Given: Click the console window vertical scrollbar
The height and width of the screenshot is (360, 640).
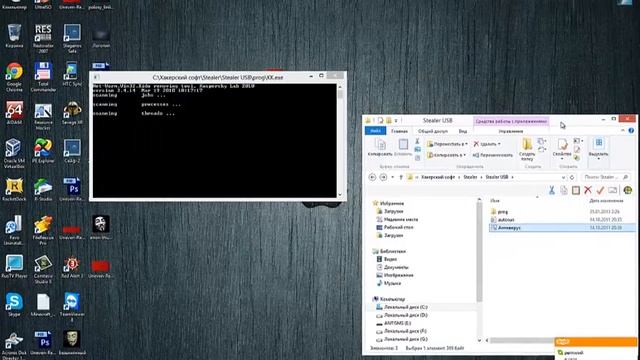Looking at the screenshot, I should (x=340, y=141).
